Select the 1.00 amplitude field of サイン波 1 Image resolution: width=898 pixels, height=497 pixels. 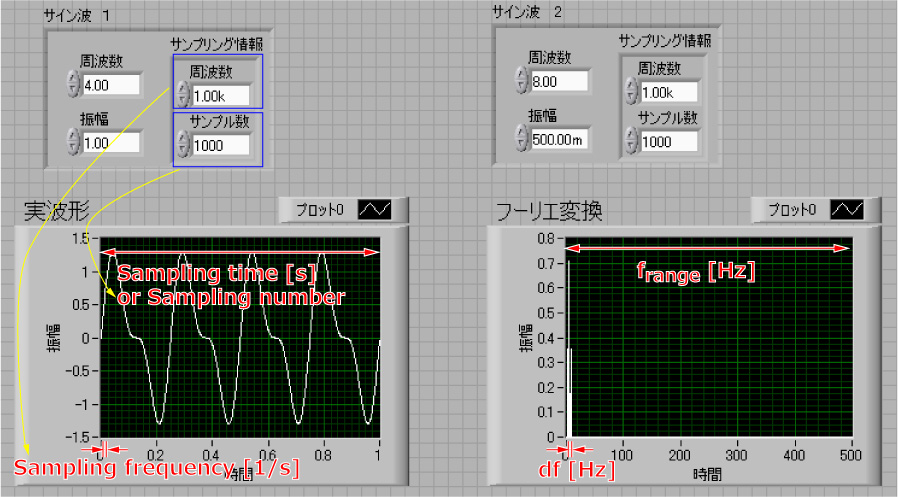pos(110,143)
